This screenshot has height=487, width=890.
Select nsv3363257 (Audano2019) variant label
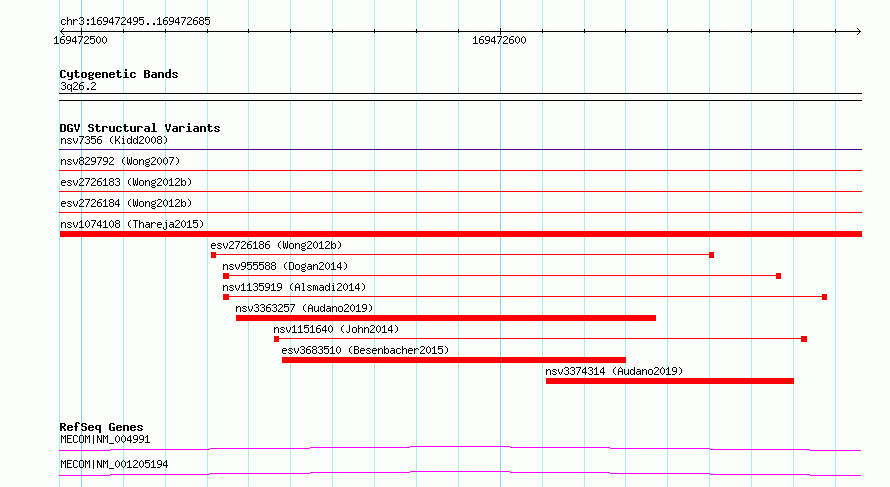click(x=304, y=308)
